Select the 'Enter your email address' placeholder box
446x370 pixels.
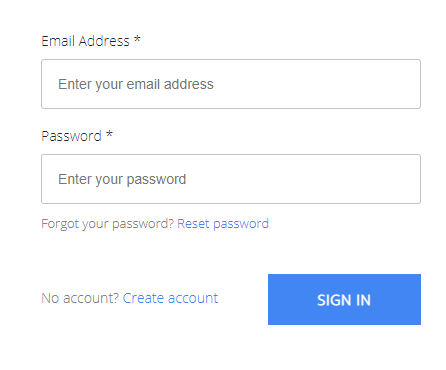click(231, 84)
